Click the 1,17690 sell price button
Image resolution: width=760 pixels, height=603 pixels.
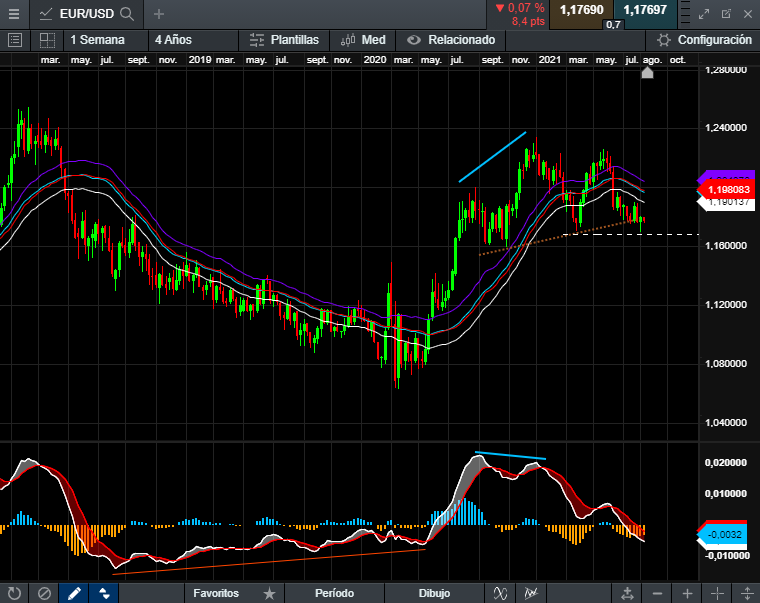(580, 10)
